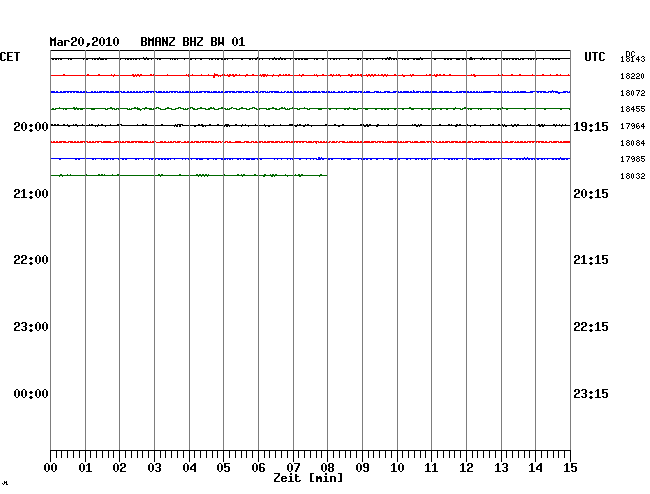The image size is (650, 494).
Task: Click the DC value 18220
Action: [x=633, y=76]
